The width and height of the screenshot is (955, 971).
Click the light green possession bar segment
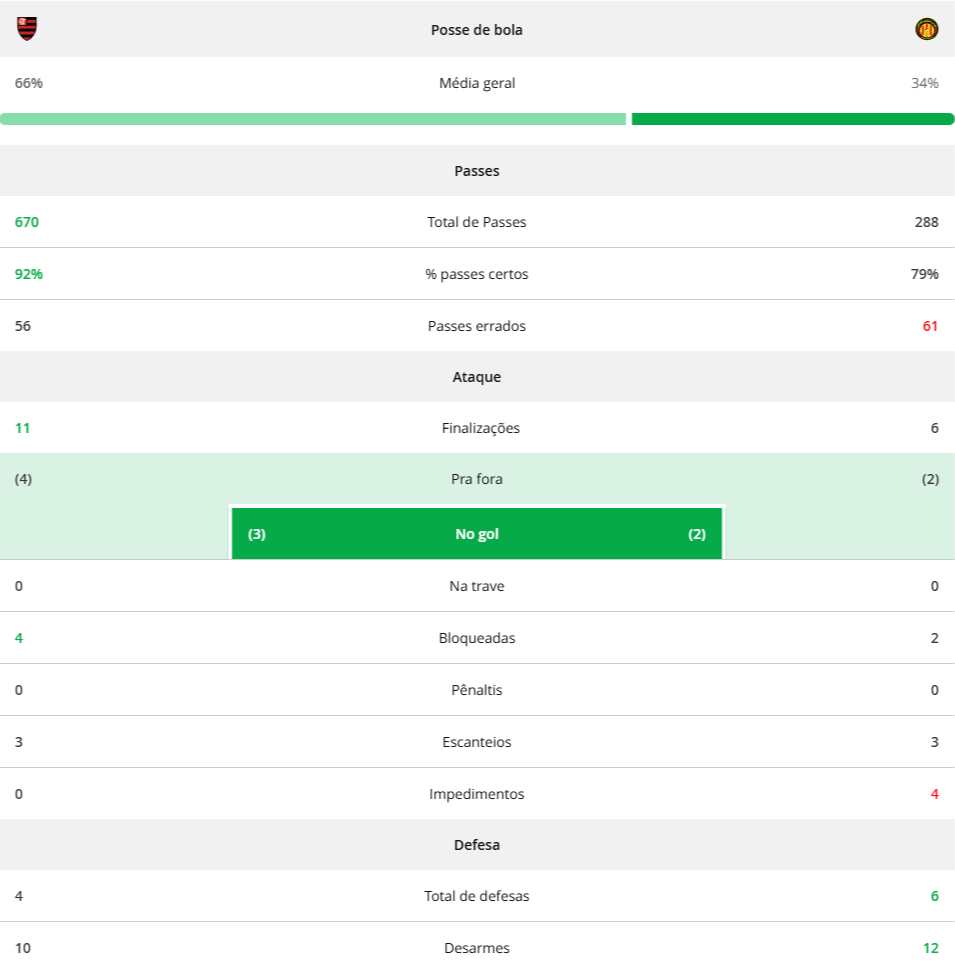313,119
